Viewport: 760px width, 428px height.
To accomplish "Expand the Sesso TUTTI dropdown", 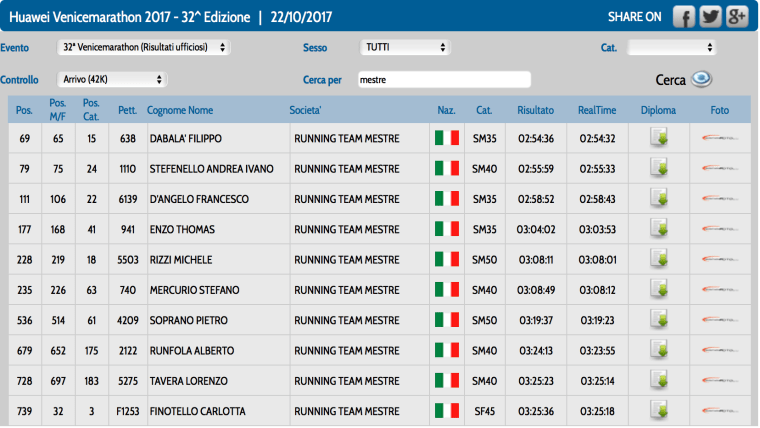I will point(404,47).
